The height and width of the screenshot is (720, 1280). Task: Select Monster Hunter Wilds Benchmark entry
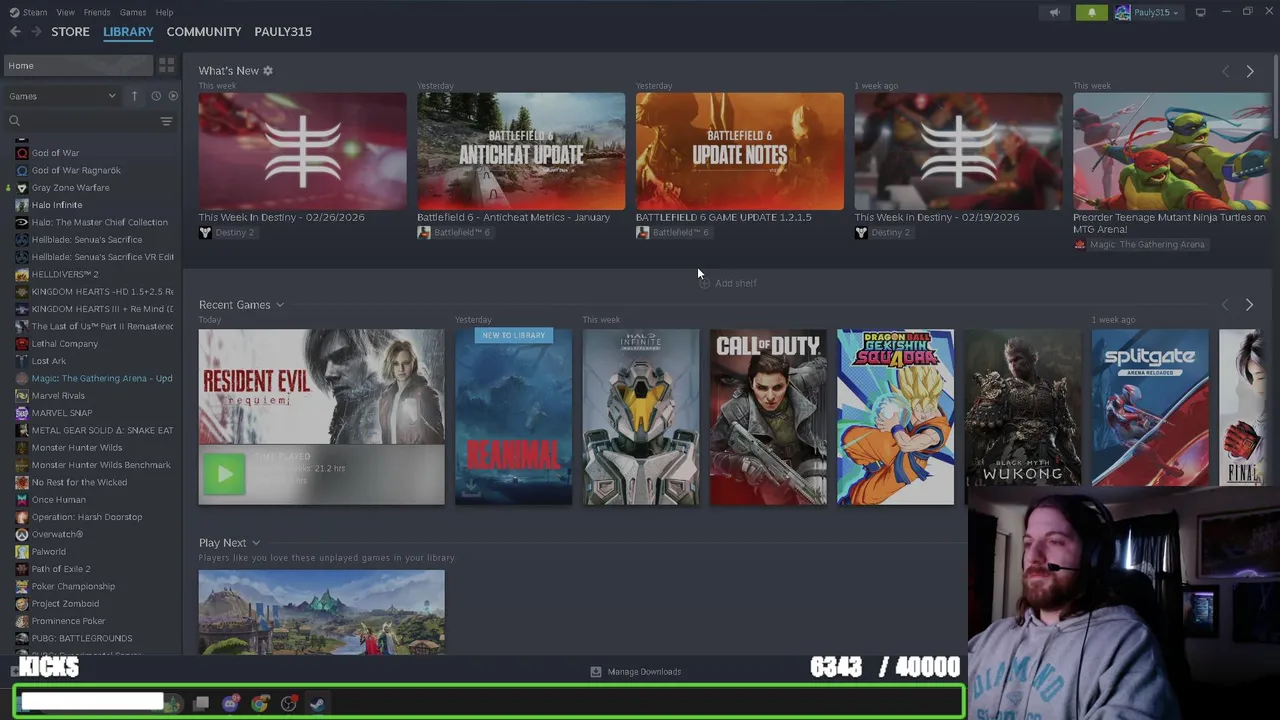pos(101,465)
